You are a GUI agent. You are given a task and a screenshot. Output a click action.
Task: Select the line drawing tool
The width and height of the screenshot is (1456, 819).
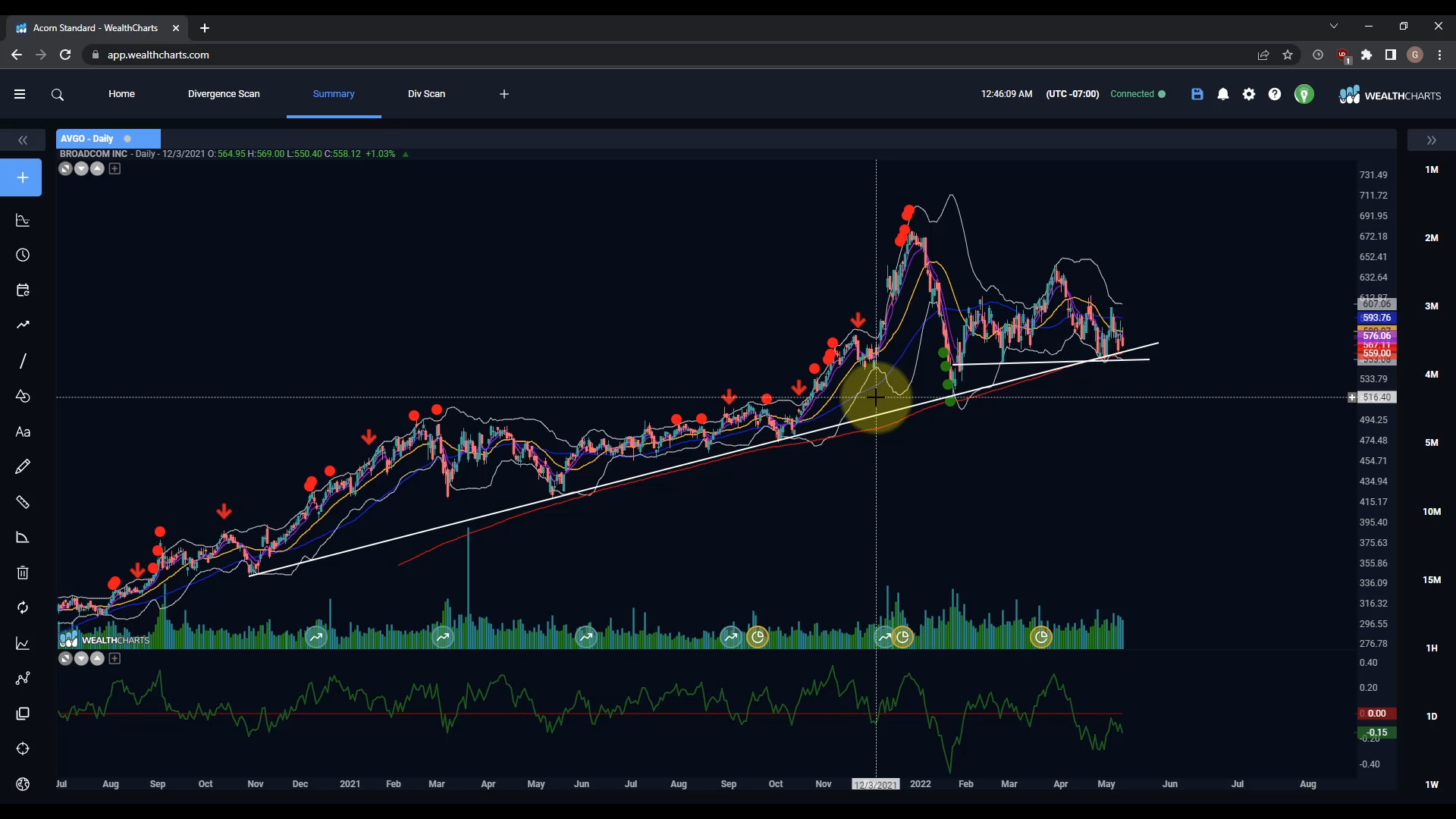click(x=23, y=361)
